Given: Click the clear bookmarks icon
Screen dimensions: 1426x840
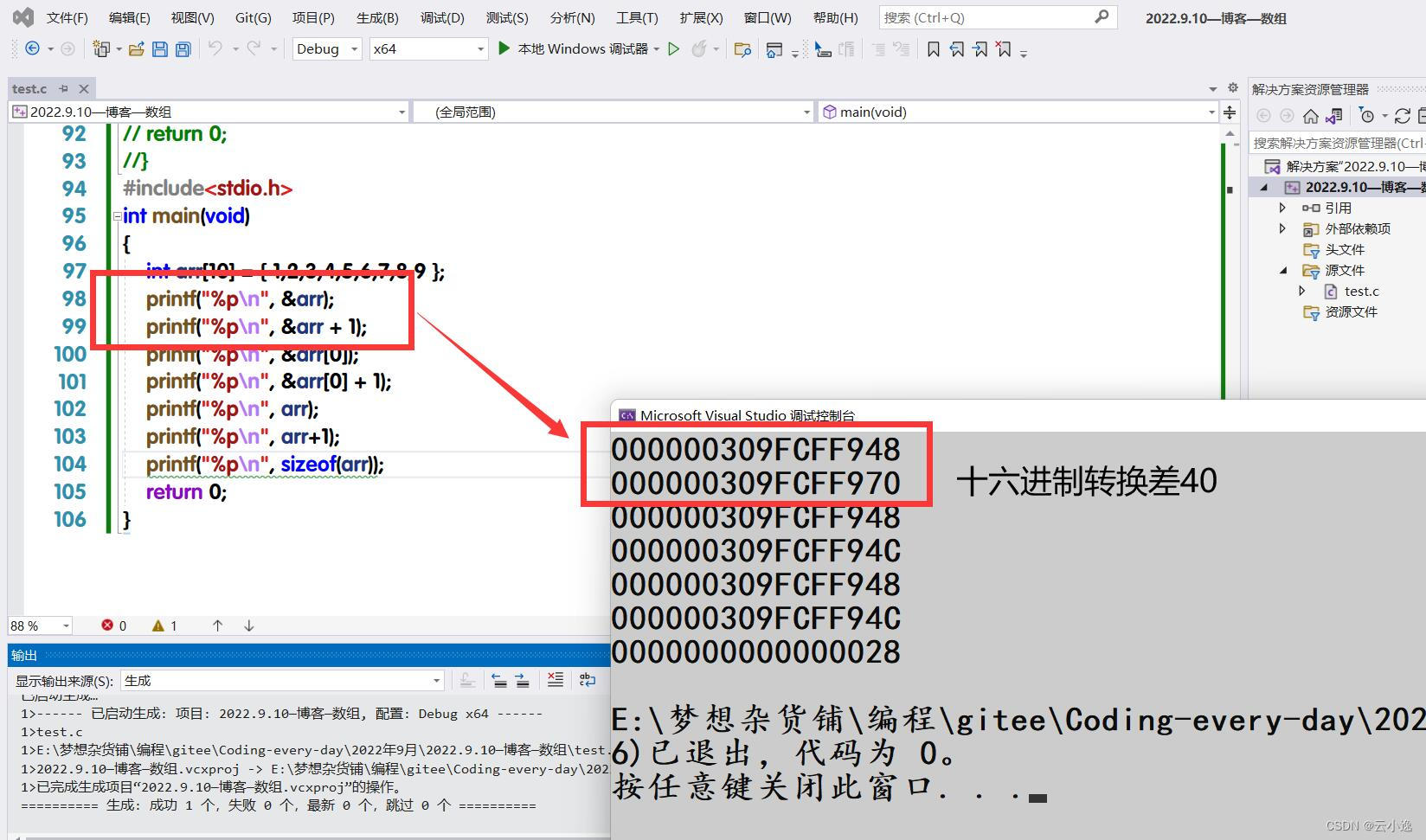Looking at the screenshot, I should pyautogui.click(x=1004, y=49).
